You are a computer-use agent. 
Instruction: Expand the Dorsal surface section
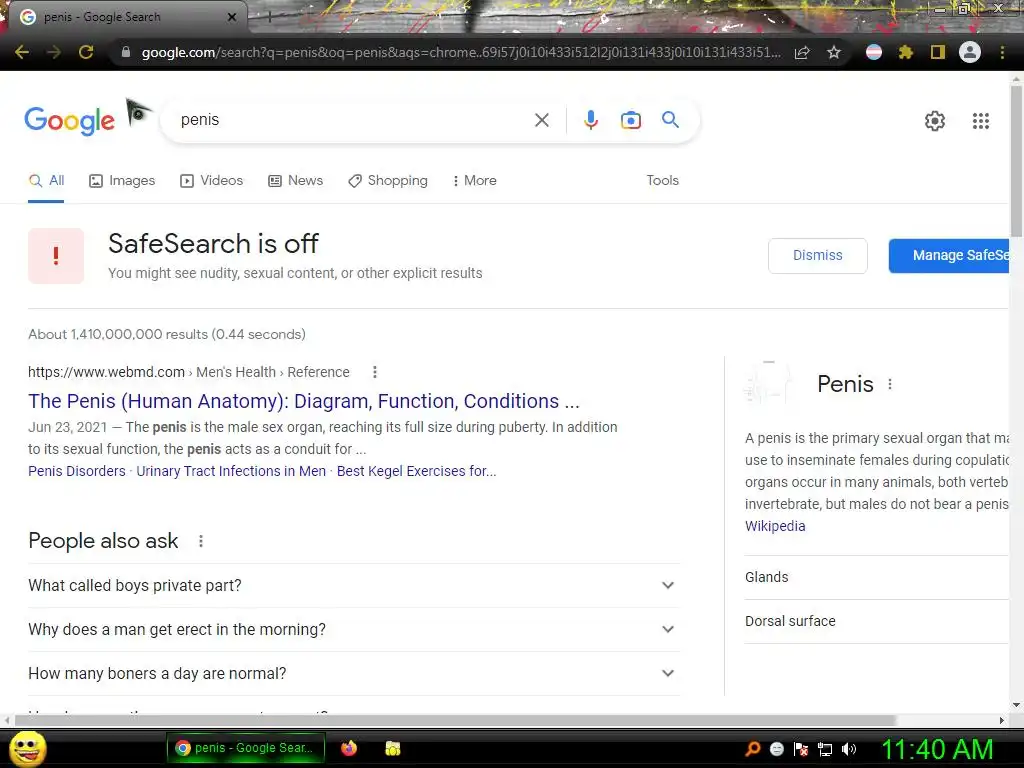(876, 621)
